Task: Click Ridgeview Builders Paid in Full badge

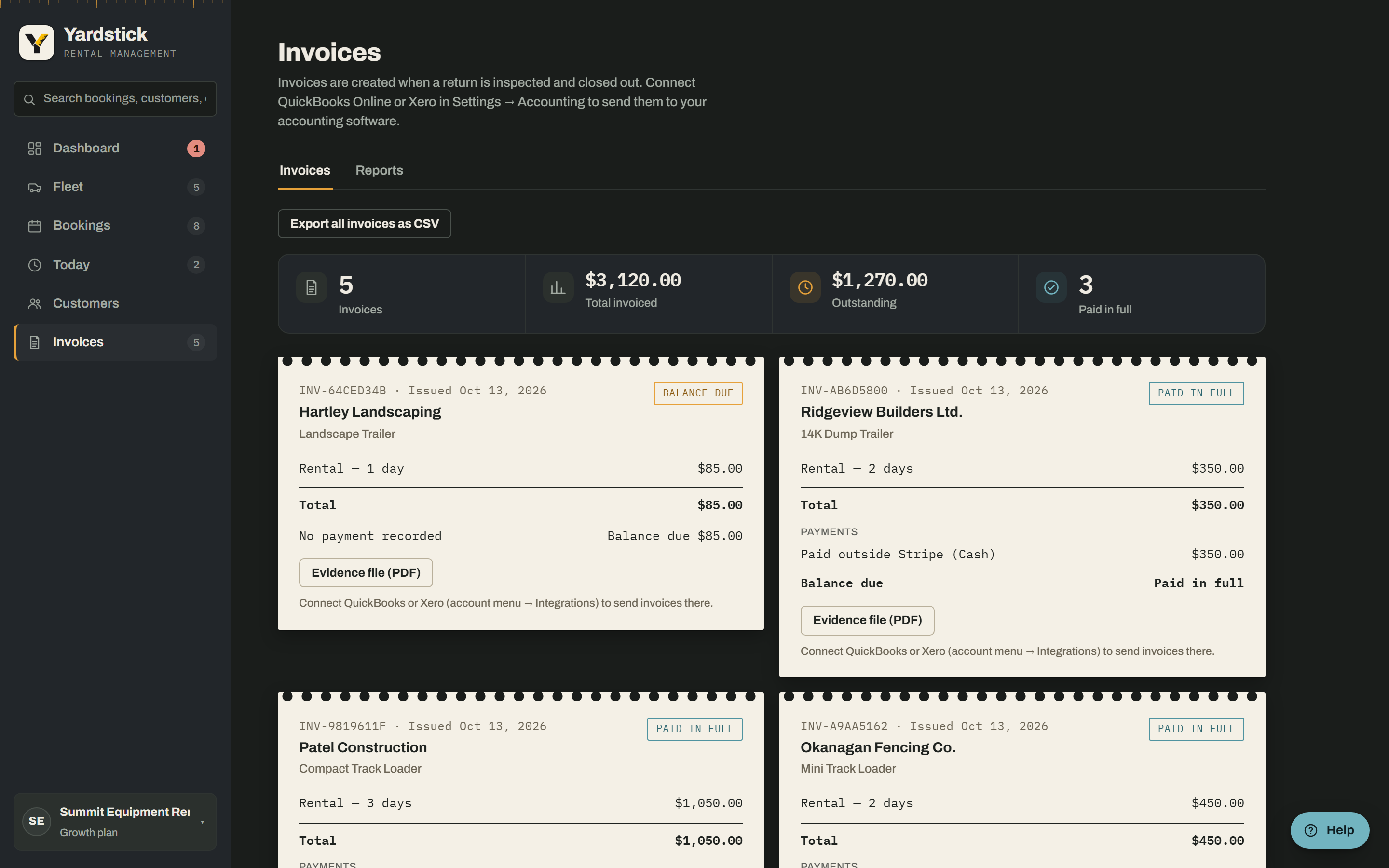Action: tap(1196, 393)
